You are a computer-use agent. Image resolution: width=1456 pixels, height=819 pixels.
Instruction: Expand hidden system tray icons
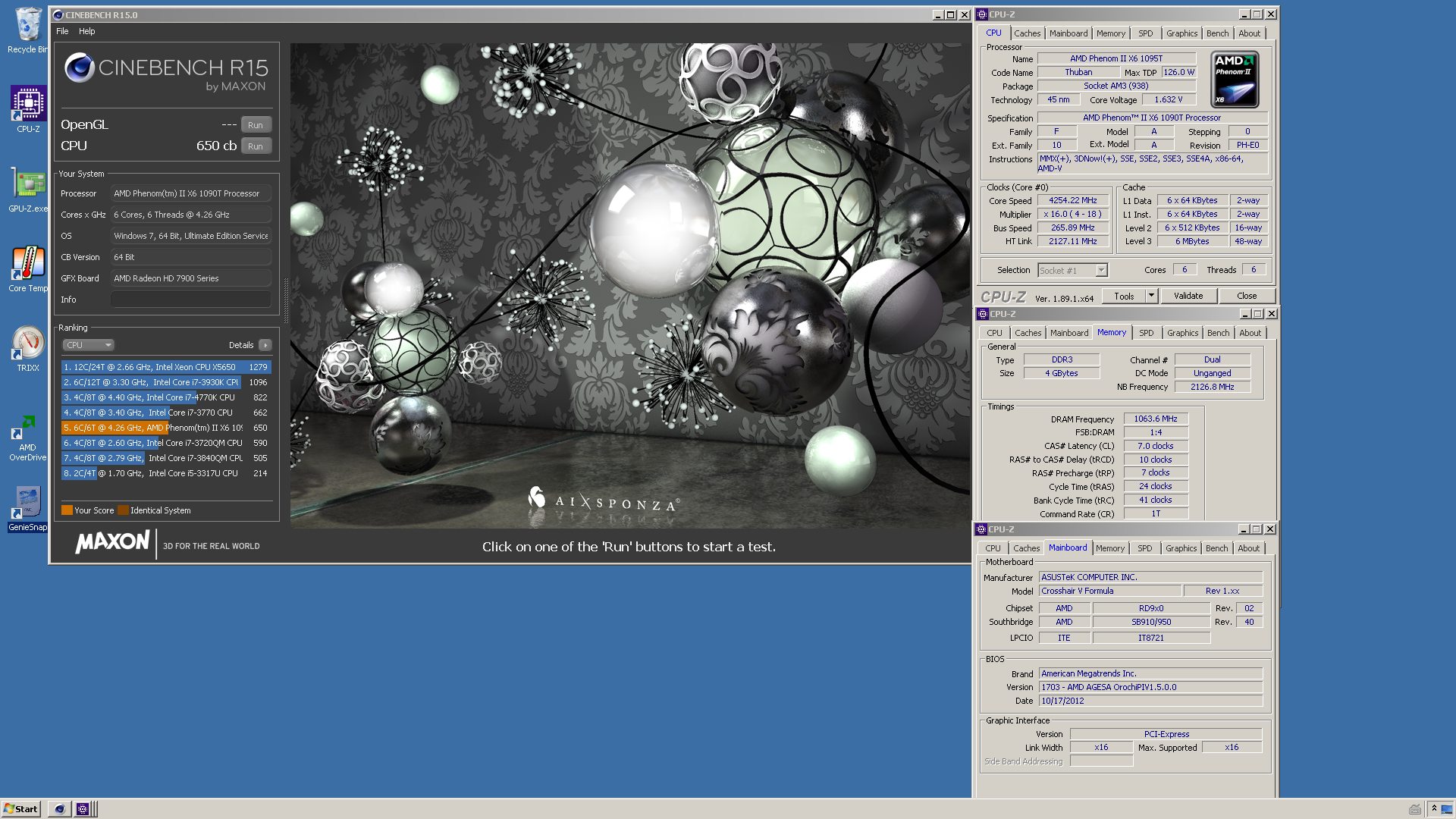pos(1433,809)
